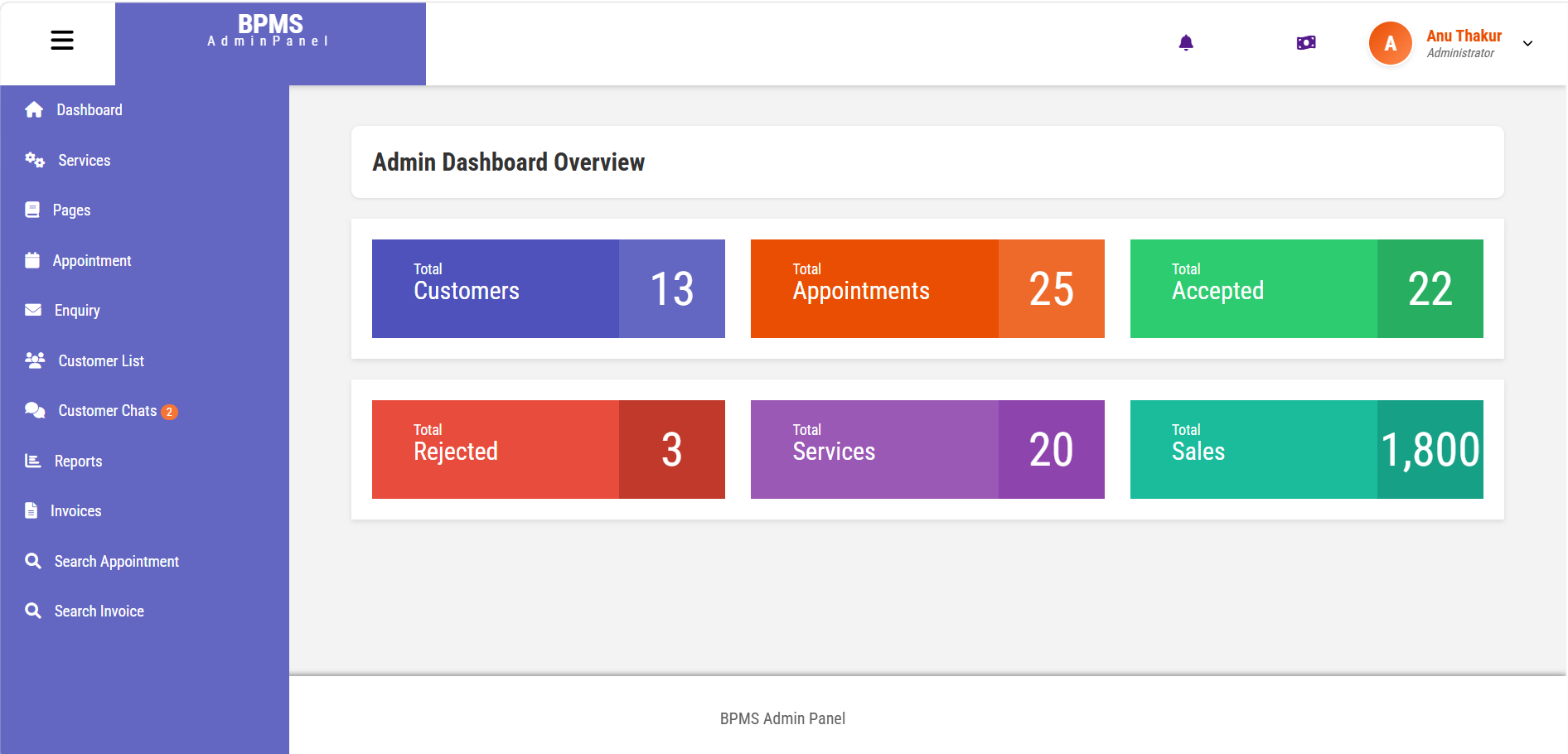The height and width of the screenshot is (754, 1568).
Task: Click the Anu Thakur user name
Action: [1464, 36]
